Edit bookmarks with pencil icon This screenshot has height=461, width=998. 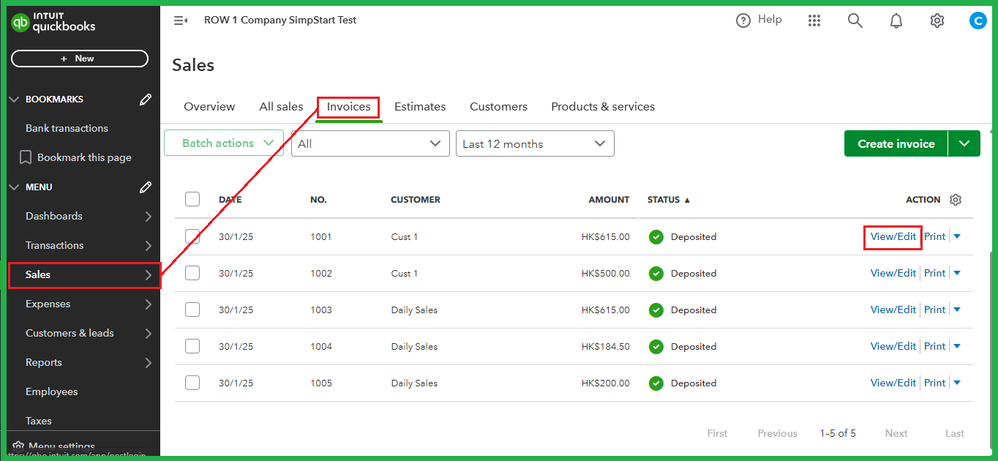[x=146, y=99]
